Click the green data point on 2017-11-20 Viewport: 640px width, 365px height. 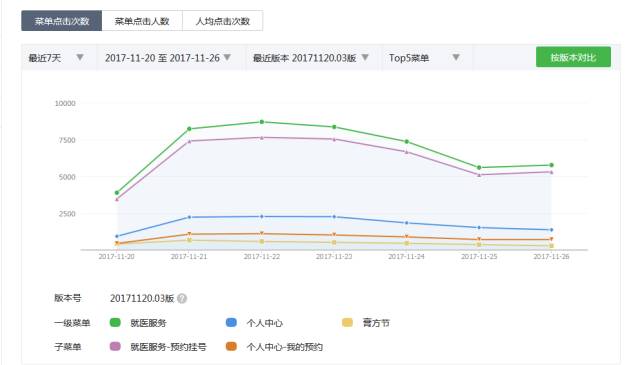click(x=117, y=193)
